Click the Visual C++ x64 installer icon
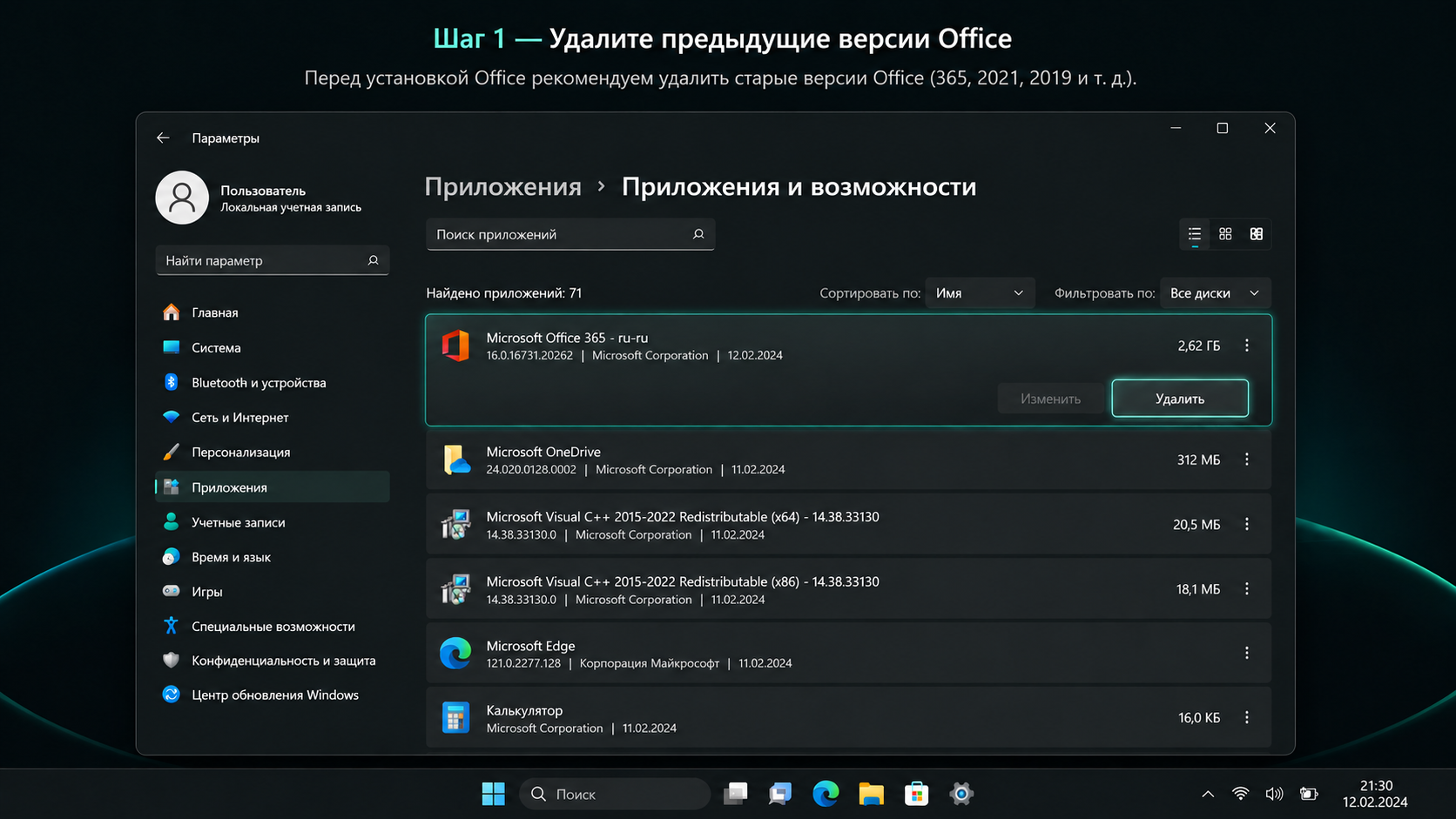1456x819 pixels. click(x=455, y=525)
